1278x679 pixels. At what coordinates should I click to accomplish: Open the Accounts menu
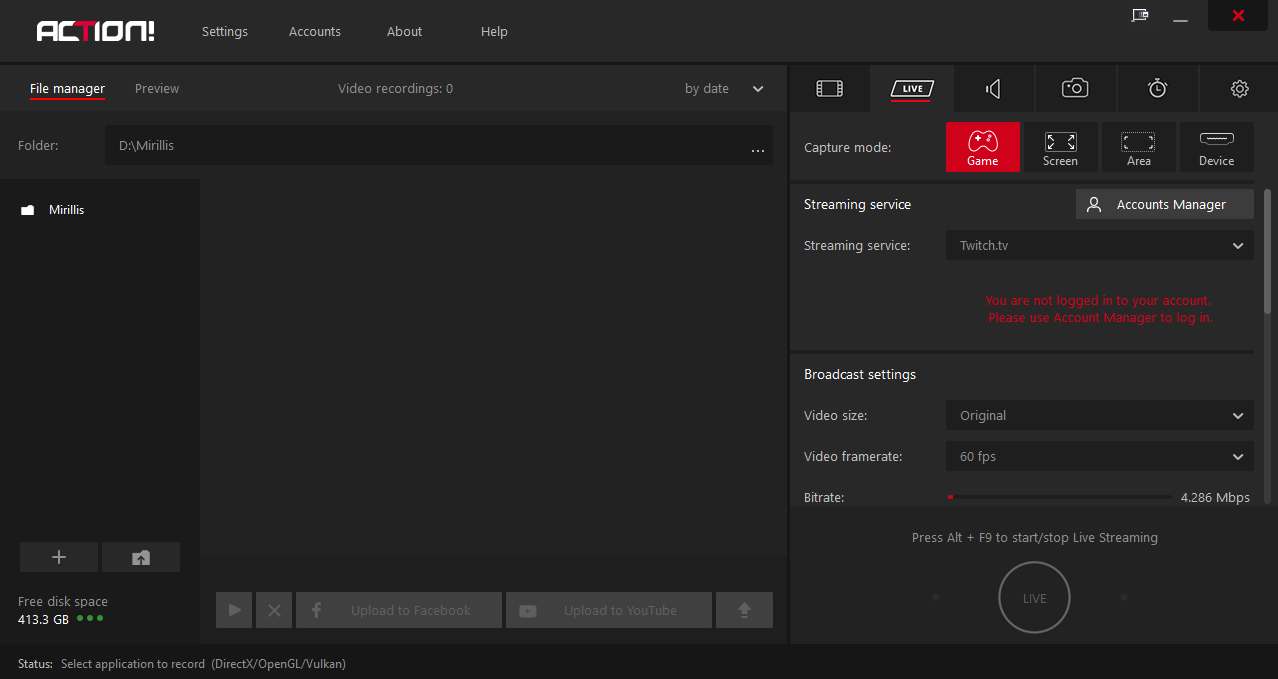point(315,31)
